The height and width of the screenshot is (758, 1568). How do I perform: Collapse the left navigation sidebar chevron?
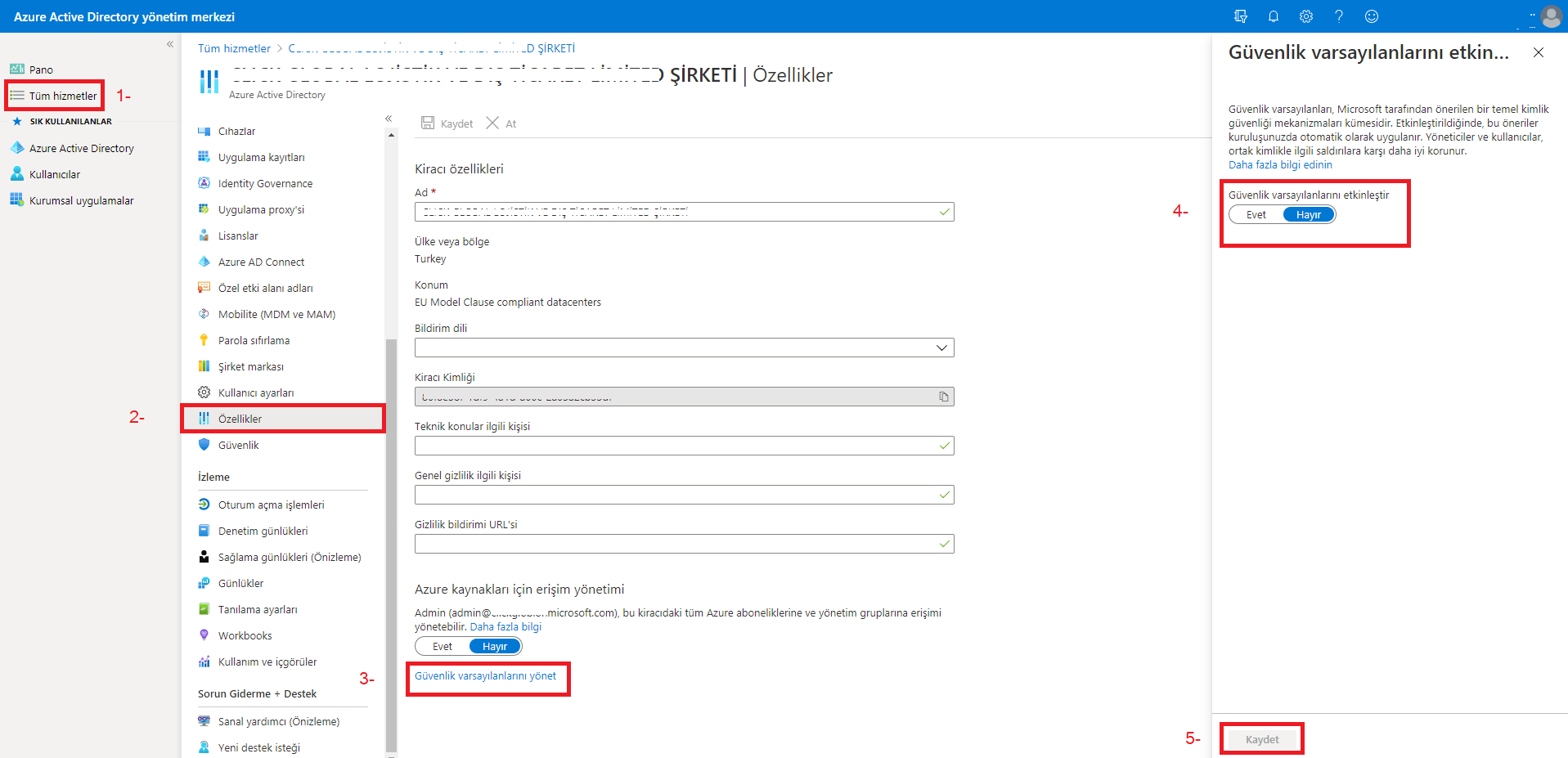(x=170, y=44)
